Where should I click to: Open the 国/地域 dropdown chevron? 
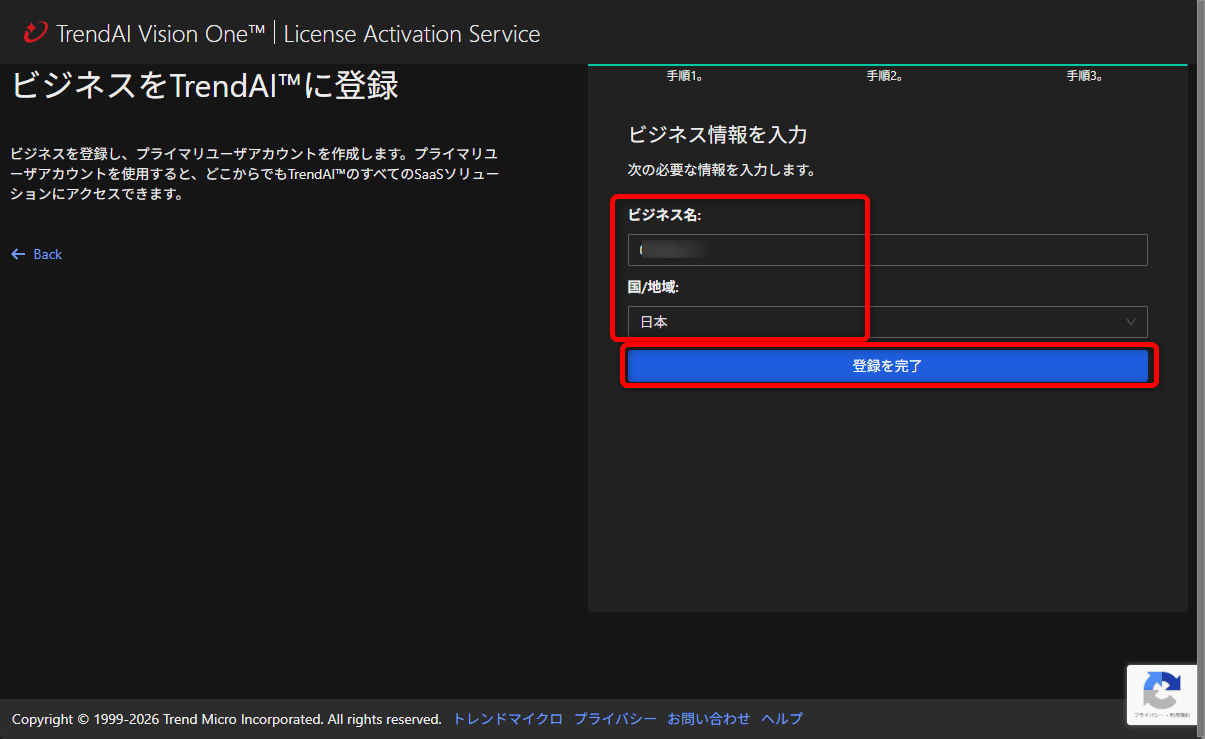[x=1131, y=322]
